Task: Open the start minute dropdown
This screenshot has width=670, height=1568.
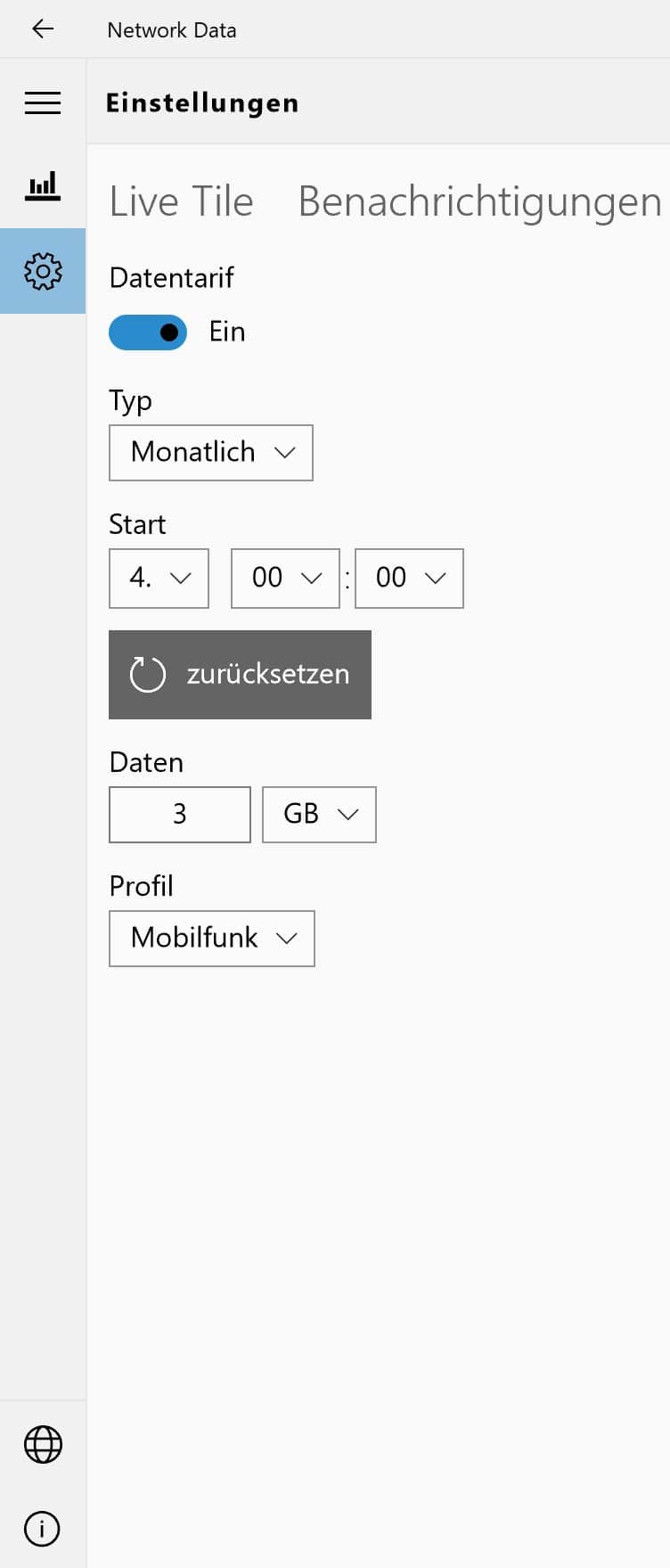Action: coord(409,579)
